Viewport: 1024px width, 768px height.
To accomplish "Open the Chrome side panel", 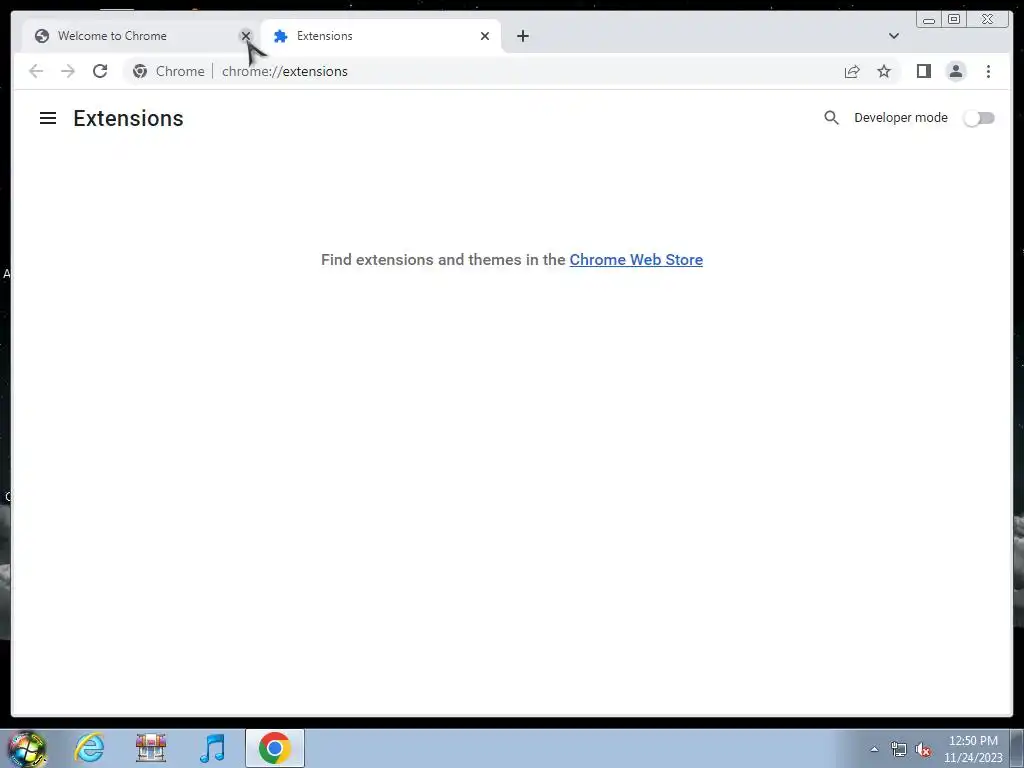I will tap(923, 71).
